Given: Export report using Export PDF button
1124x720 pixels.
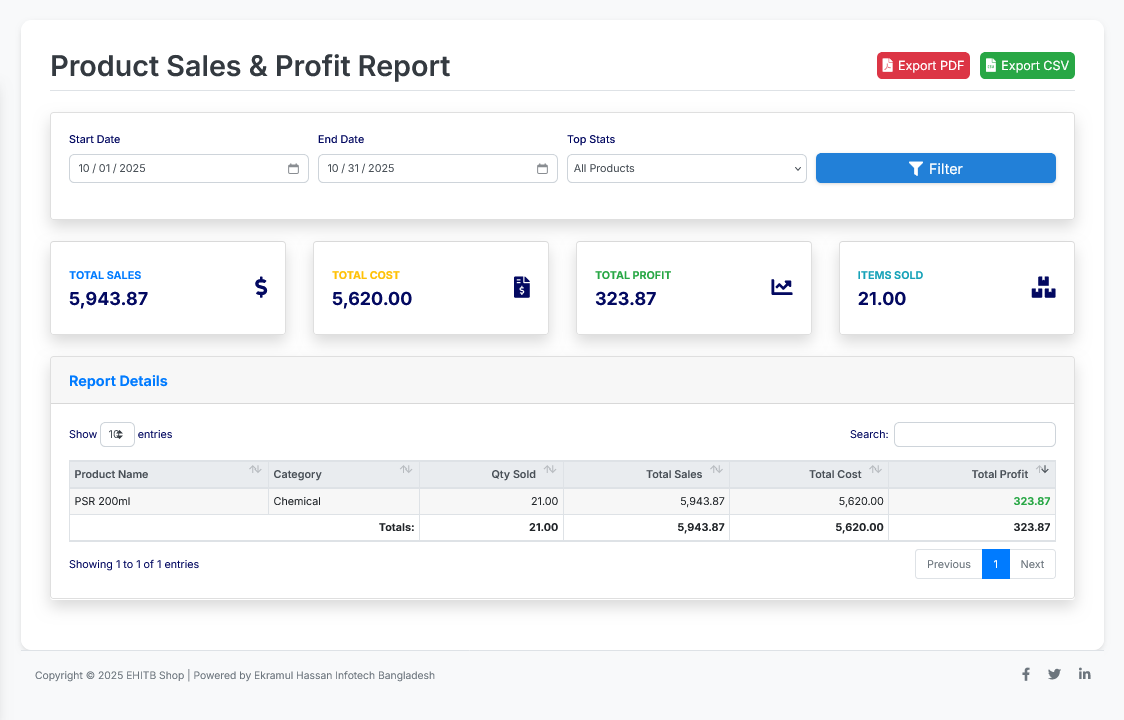Looking at the screenshot, I should tap(923, 66).
